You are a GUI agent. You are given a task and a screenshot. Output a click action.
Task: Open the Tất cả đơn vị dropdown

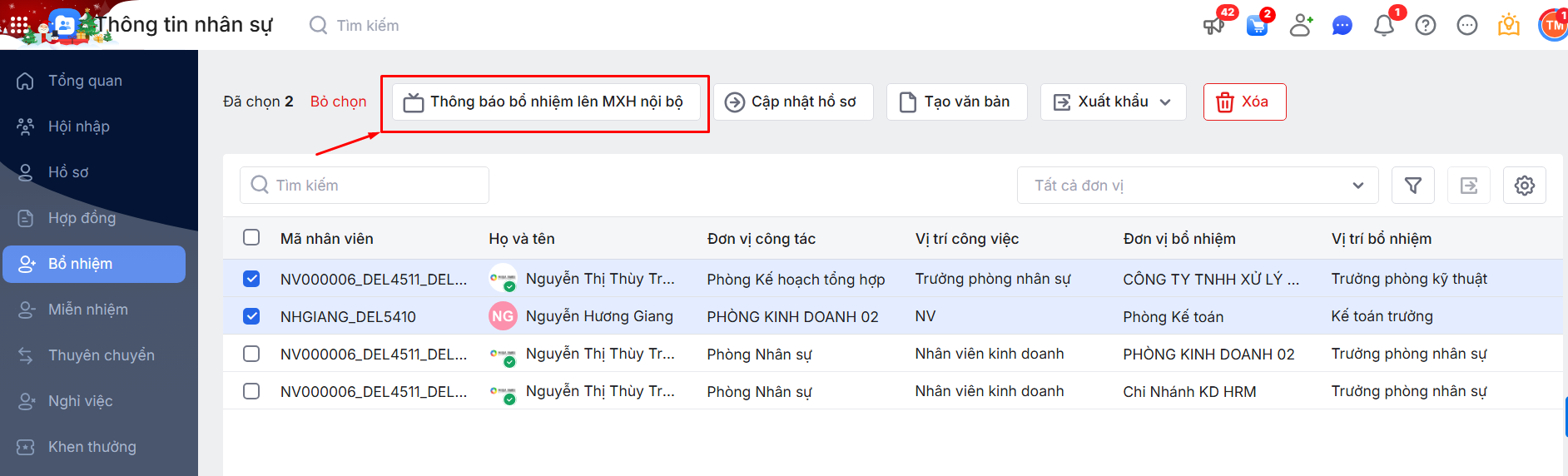1197,186
